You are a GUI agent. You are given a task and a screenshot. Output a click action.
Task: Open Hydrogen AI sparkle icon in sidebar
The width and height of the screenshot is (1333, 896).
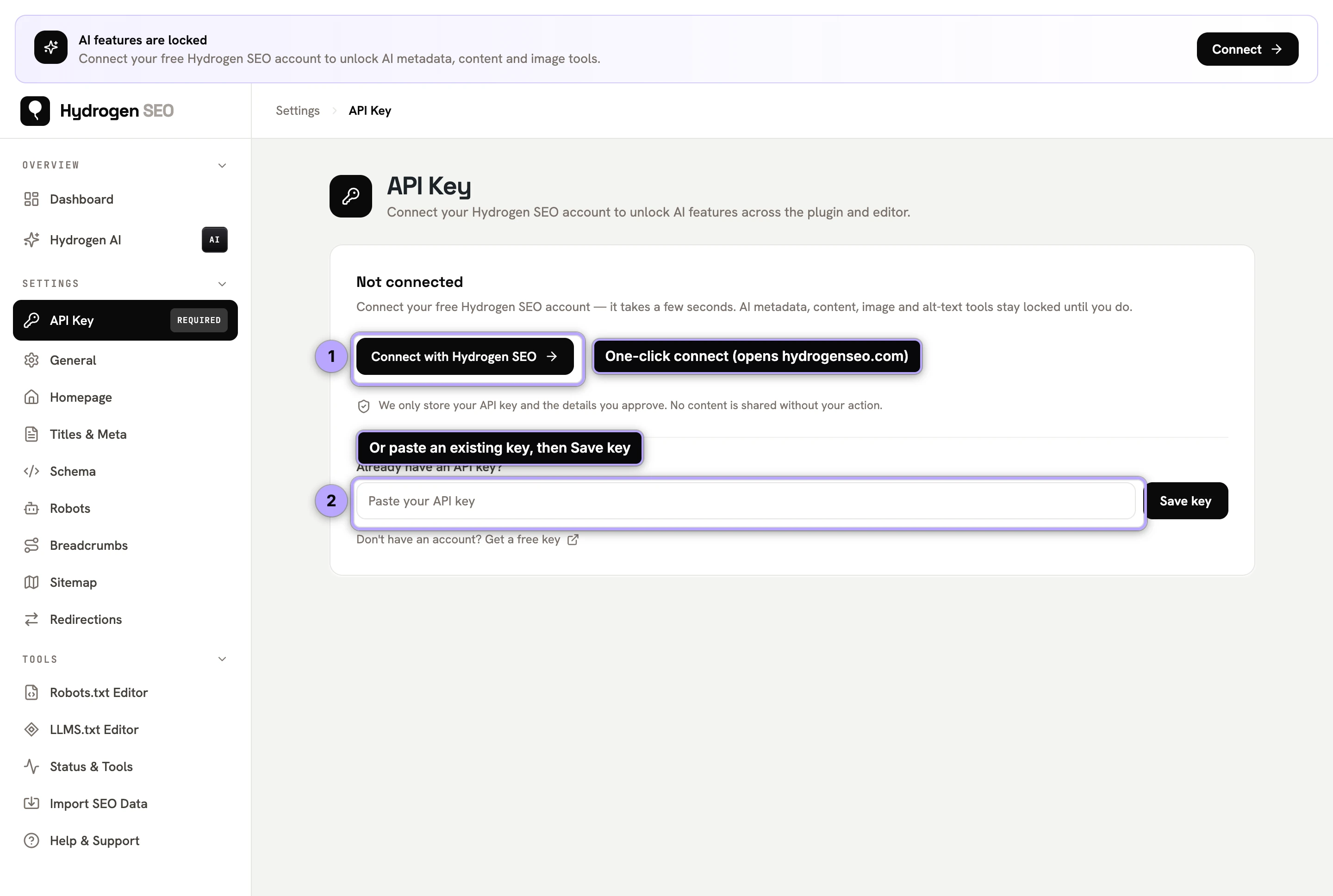[x=31, y=240]
